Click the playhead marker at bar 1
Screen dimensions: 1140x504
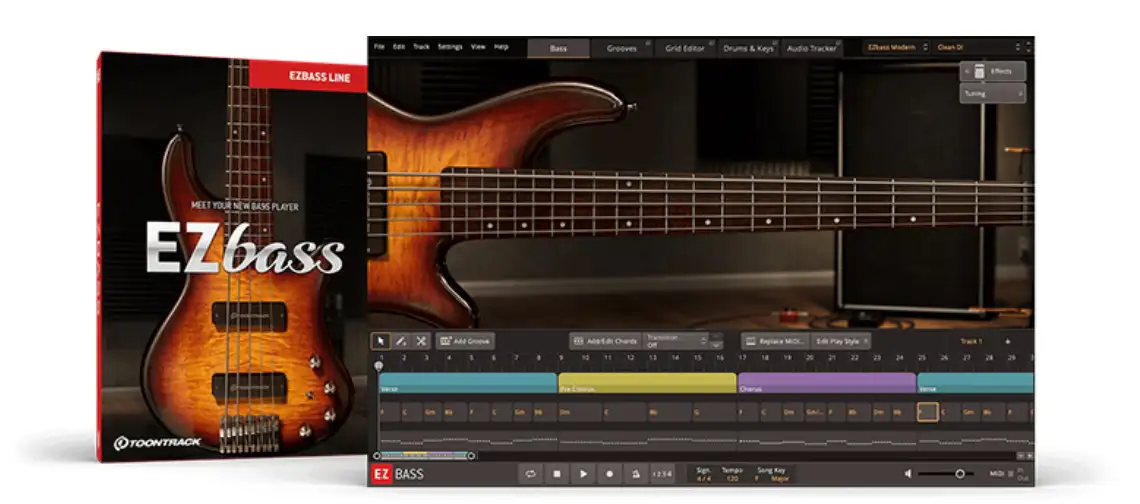pos(378,367)
